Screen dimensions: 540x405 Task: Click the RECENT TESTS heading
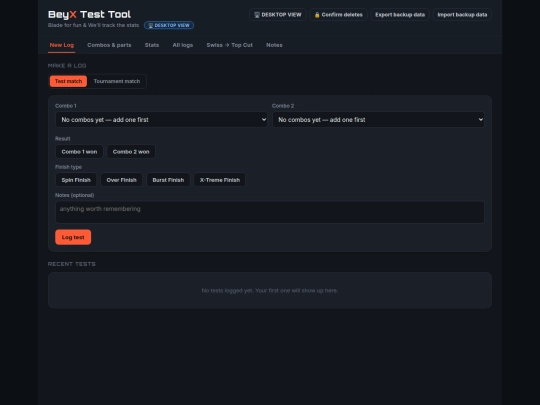[x=72, y=264]
